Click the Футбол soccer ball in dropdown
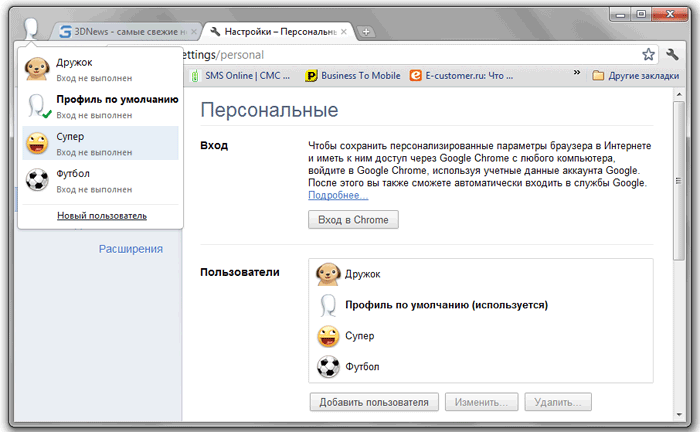The height and width of the screenshot is (432, 700). tap(37, 180)
